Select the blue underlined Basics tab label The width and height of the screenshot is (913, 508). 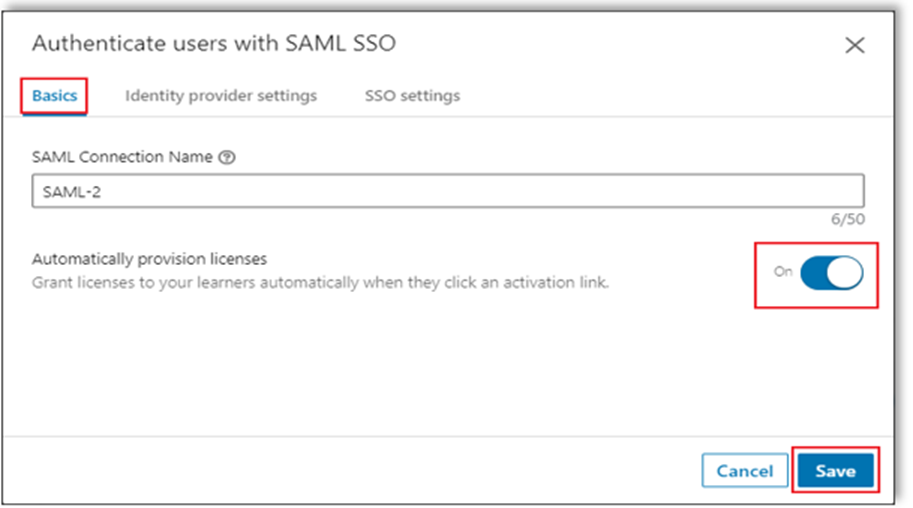click(54, 96)
